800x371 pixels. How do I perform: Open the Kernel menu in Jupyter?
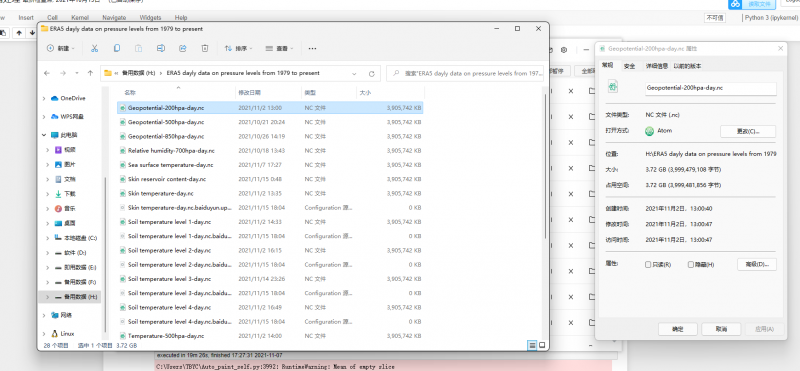coord(80,17)
